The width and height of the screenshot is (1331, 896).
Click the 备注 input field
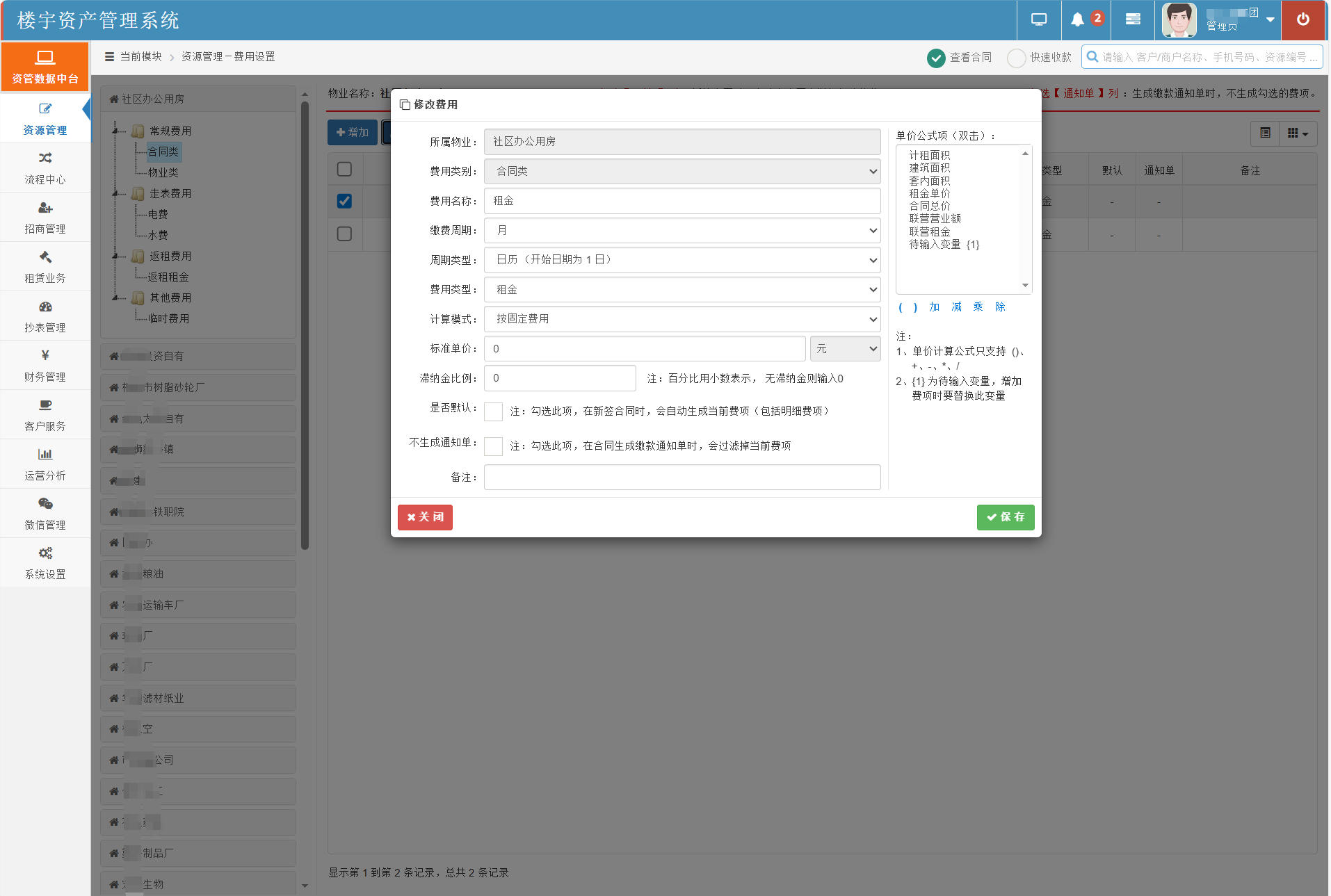[x=682, y=477]
